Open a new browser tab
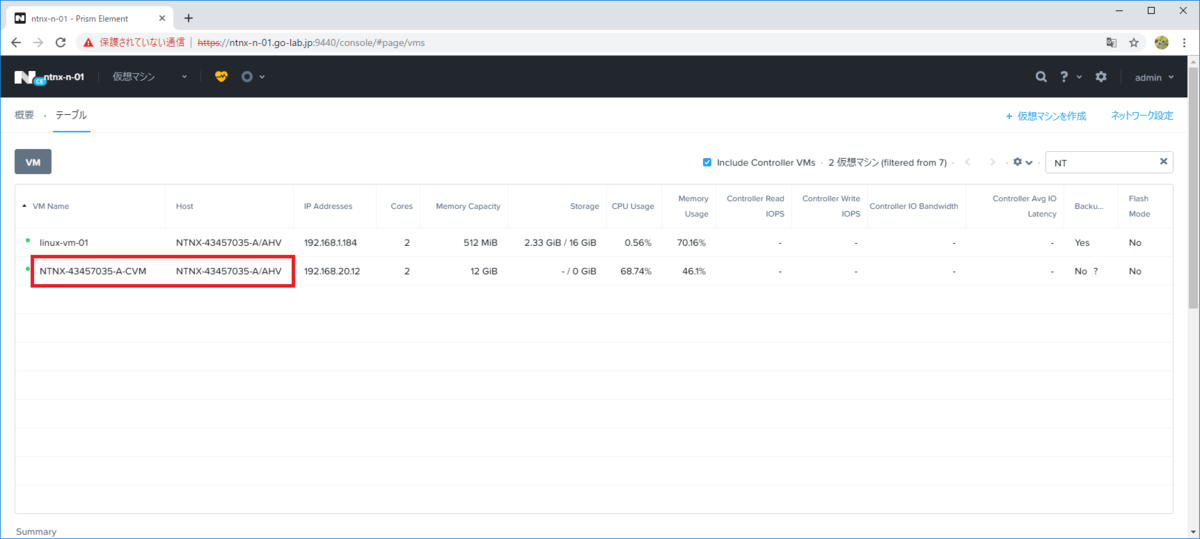Image resolution: width=1200 pixels, height=539 pixels. click(x=188, y=17)
